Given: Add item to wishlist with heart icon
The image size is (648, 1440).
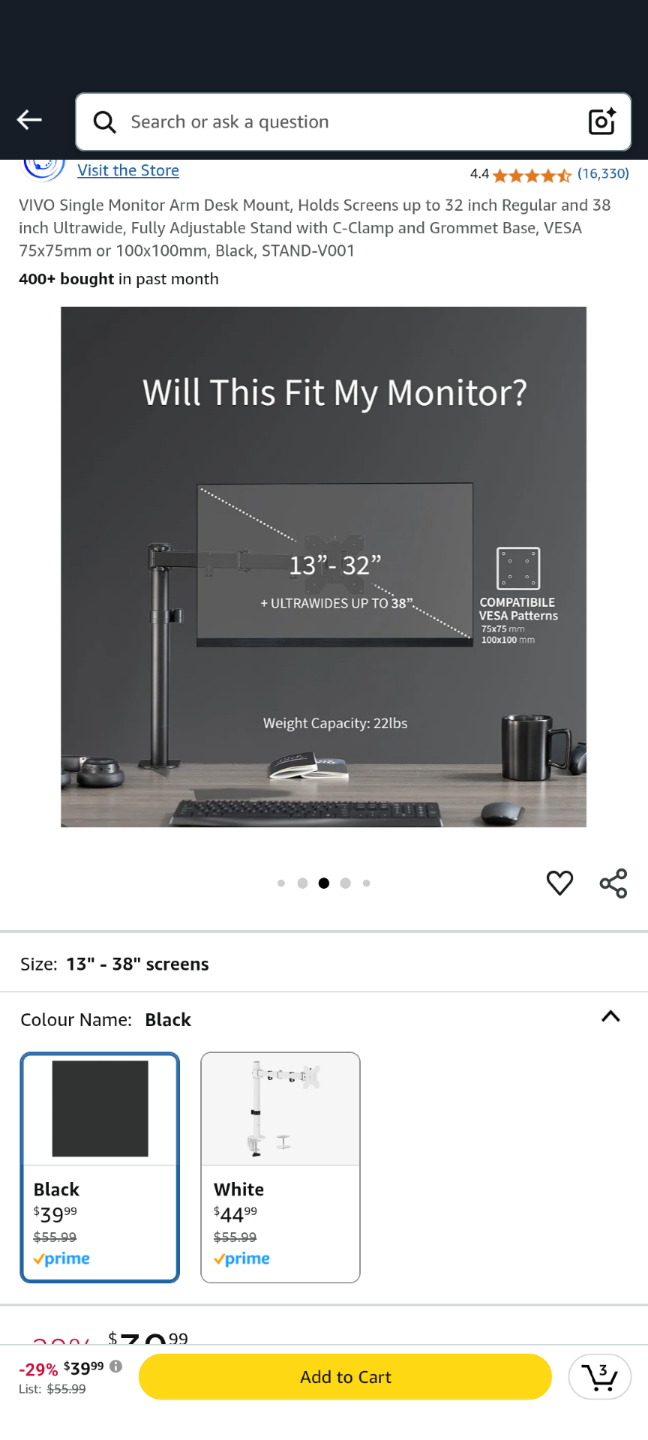Looking at the screenshot, I should tap(560, 883).
